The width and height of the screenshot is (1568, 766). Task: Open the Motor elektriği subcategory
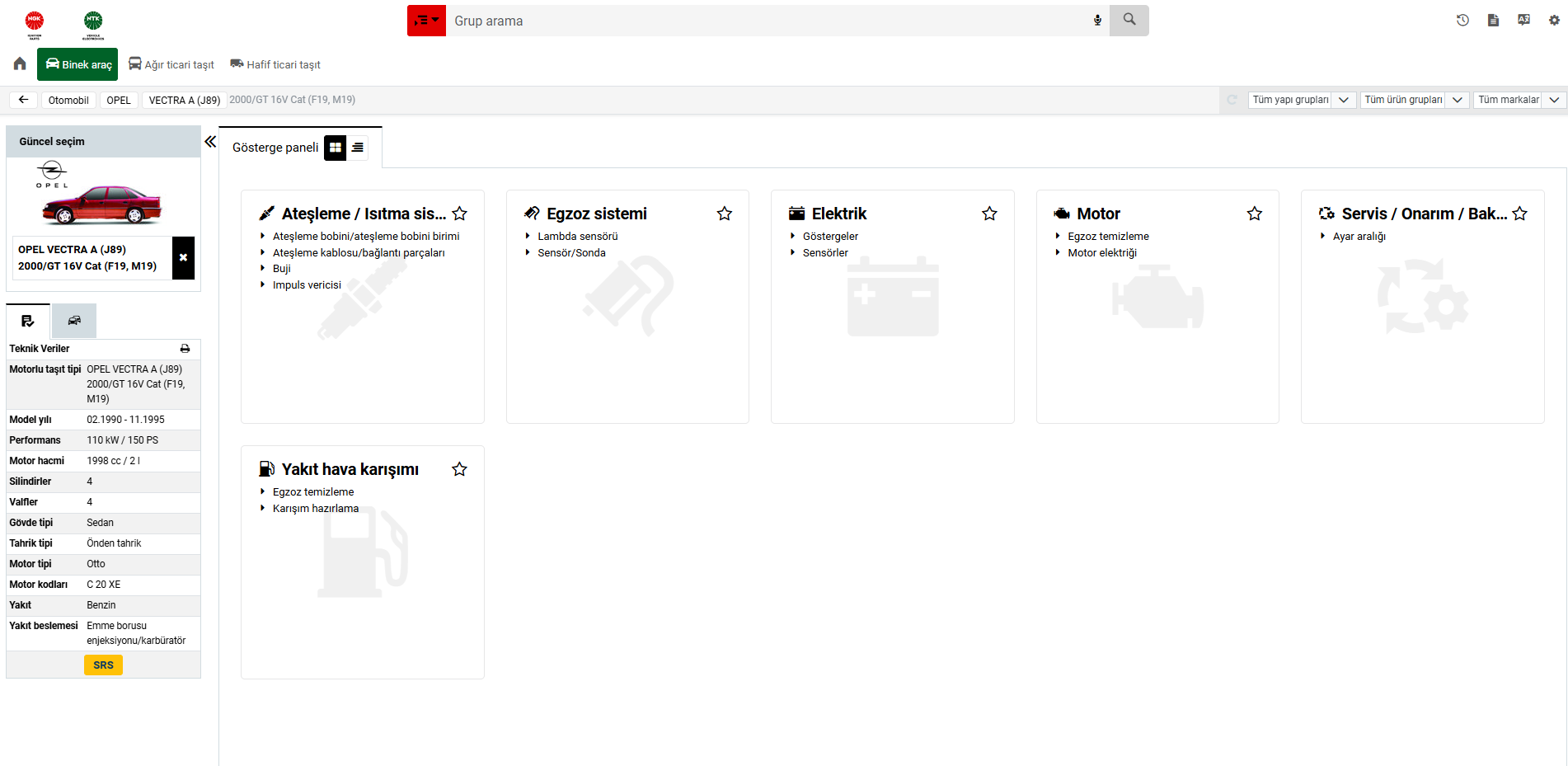pyautogui.click(x=1102, y=253)
